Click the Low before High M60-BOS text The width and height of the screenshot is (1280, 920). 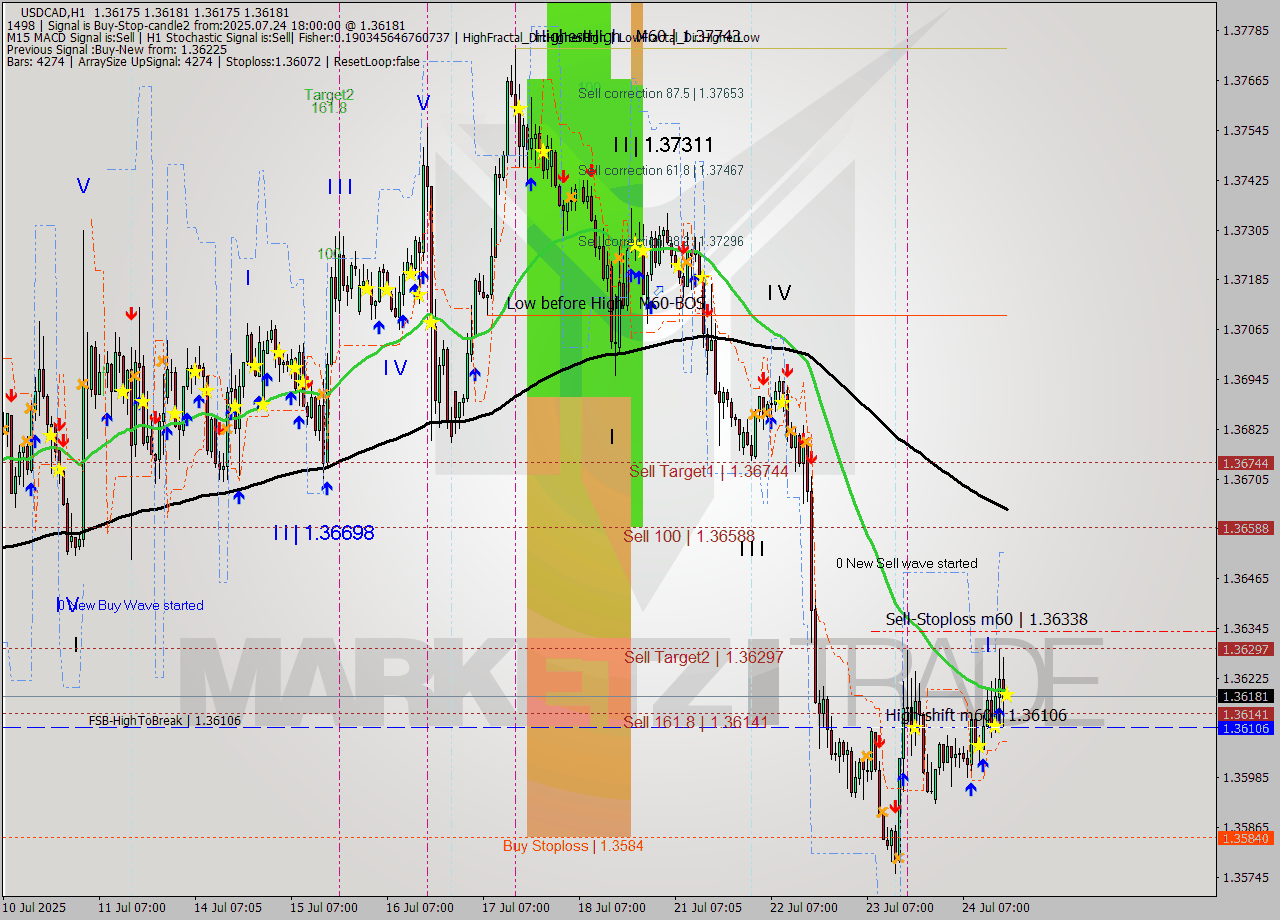(x=605, y=303)
